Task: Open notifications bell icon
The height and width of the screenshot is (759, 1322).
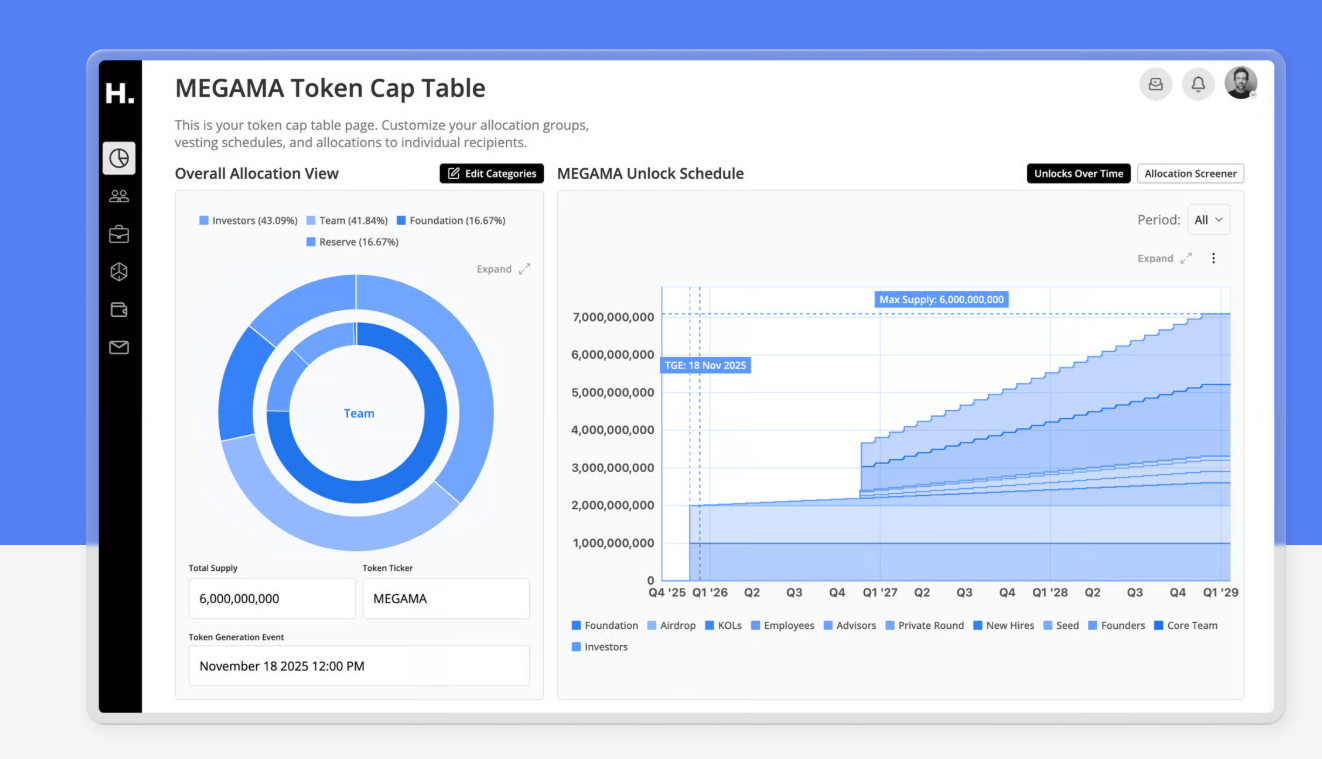Action: 1198,84
